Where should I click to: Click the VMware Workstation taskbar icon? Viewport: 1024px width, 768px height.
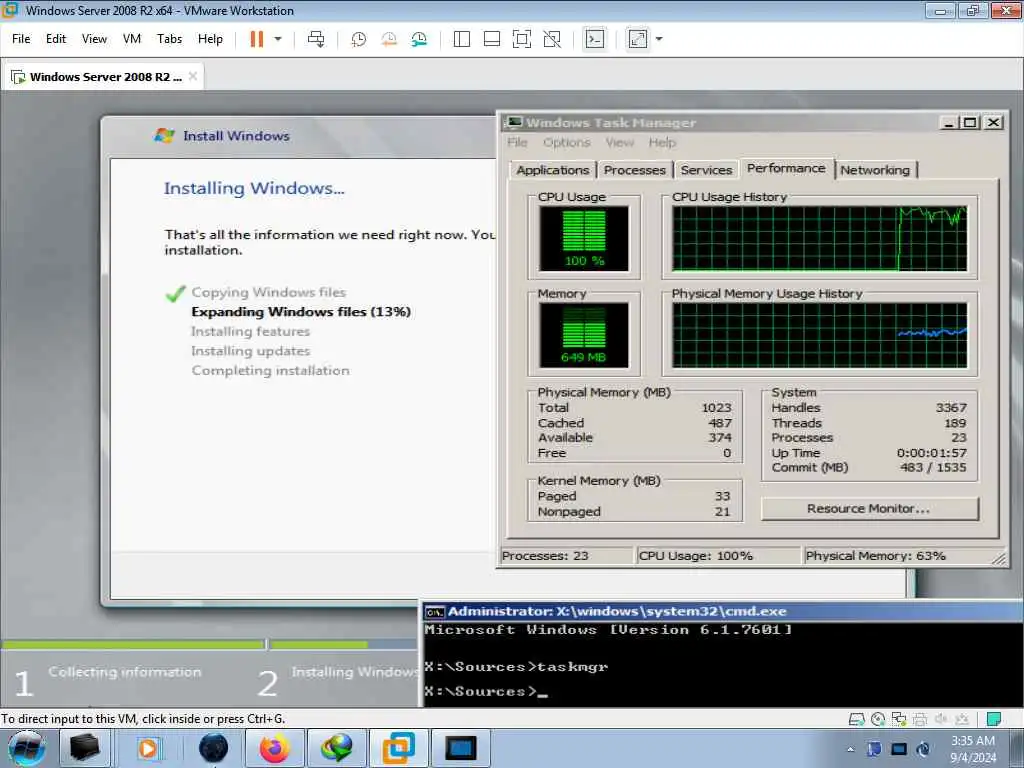[399, 748]
